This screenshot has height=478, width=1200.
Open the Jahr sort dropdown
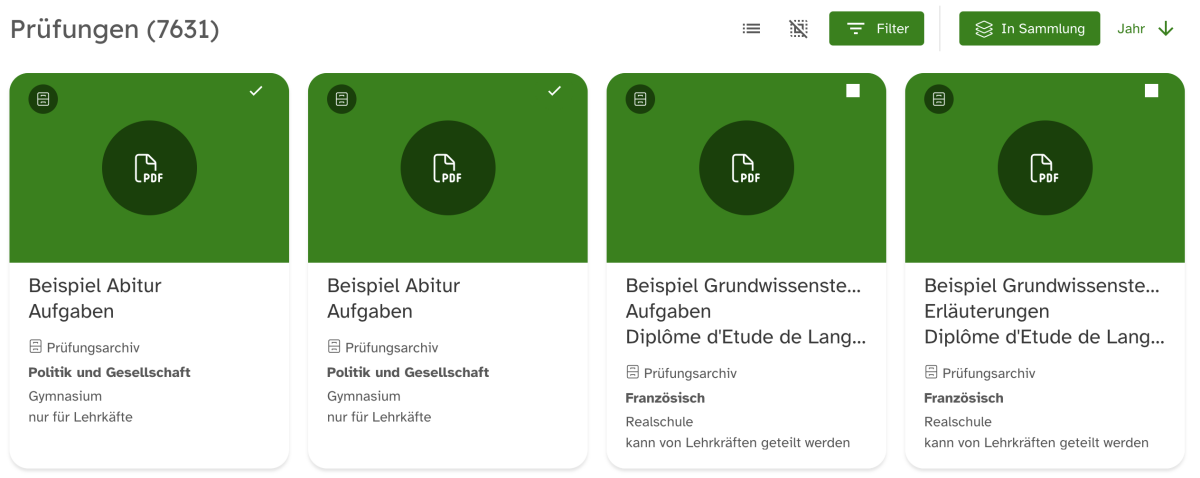(x=1131, y=29)
